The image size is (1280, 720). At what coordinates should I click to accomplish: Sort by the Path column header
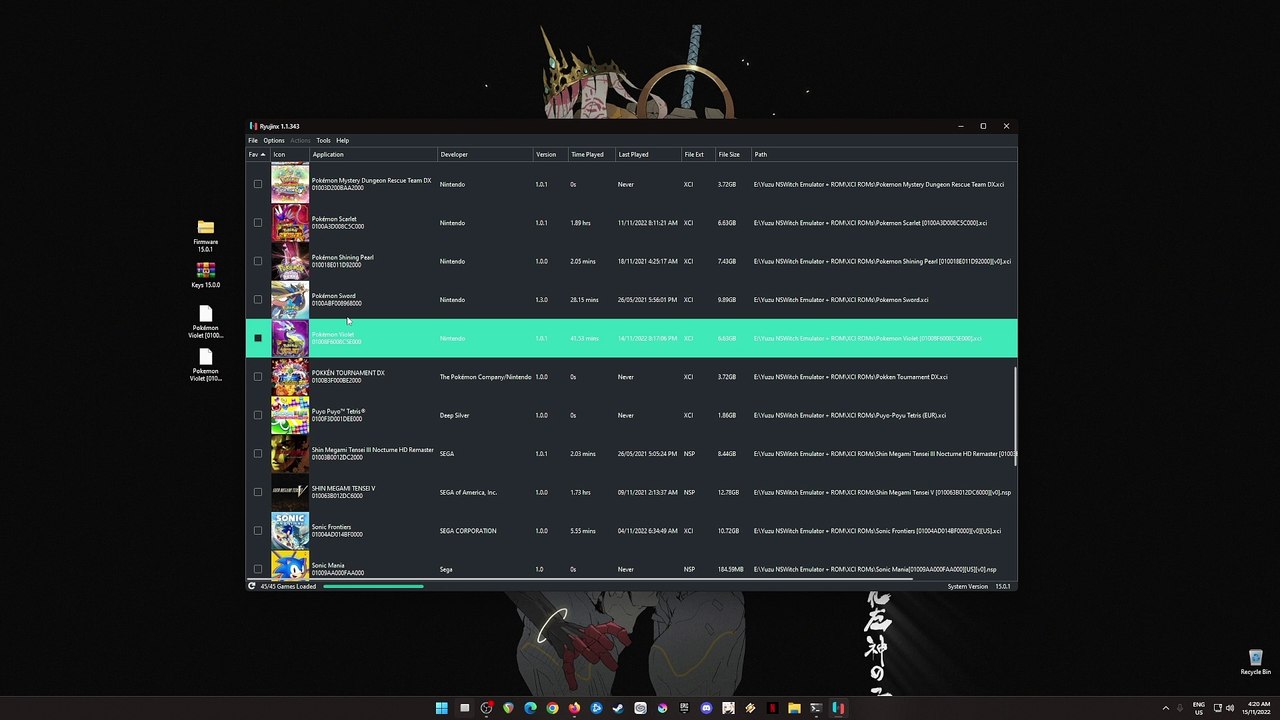[x=884, y=154]
